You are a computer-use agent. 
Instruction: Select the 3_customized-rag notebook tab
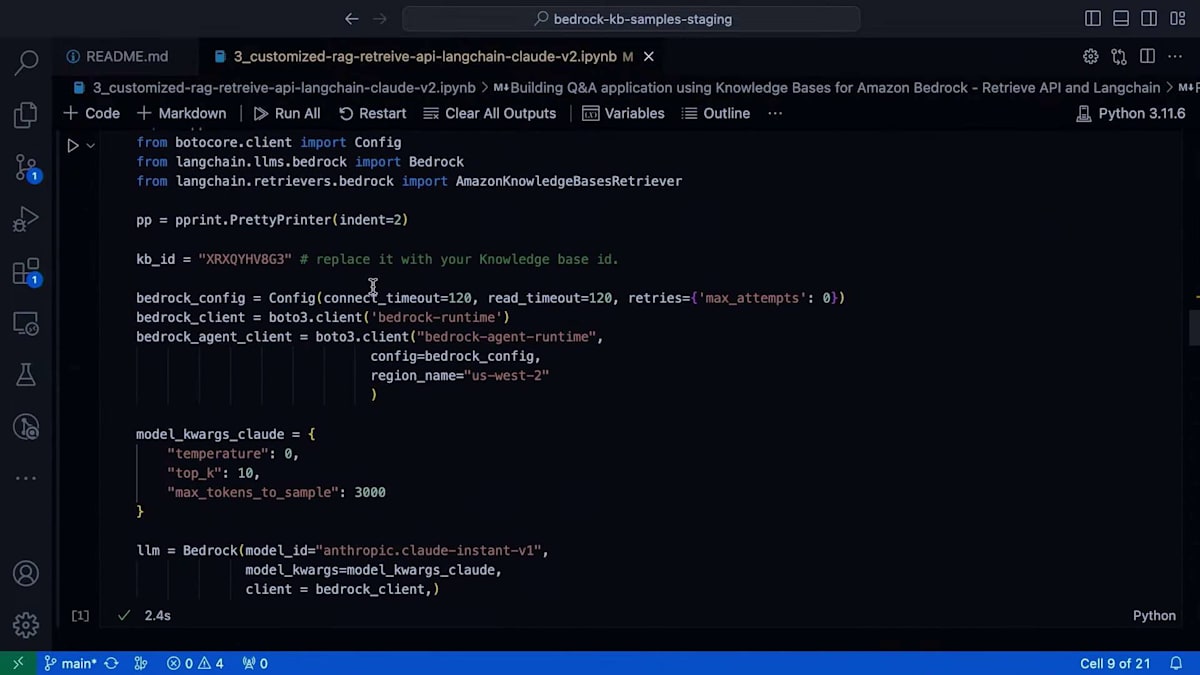[x=425, y=57]
